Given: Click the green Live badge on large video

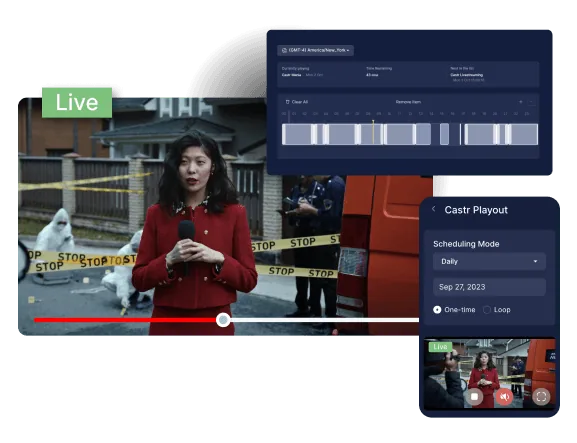Looking at the screenshot, I should pyautogui.click(x=77, y=103).
